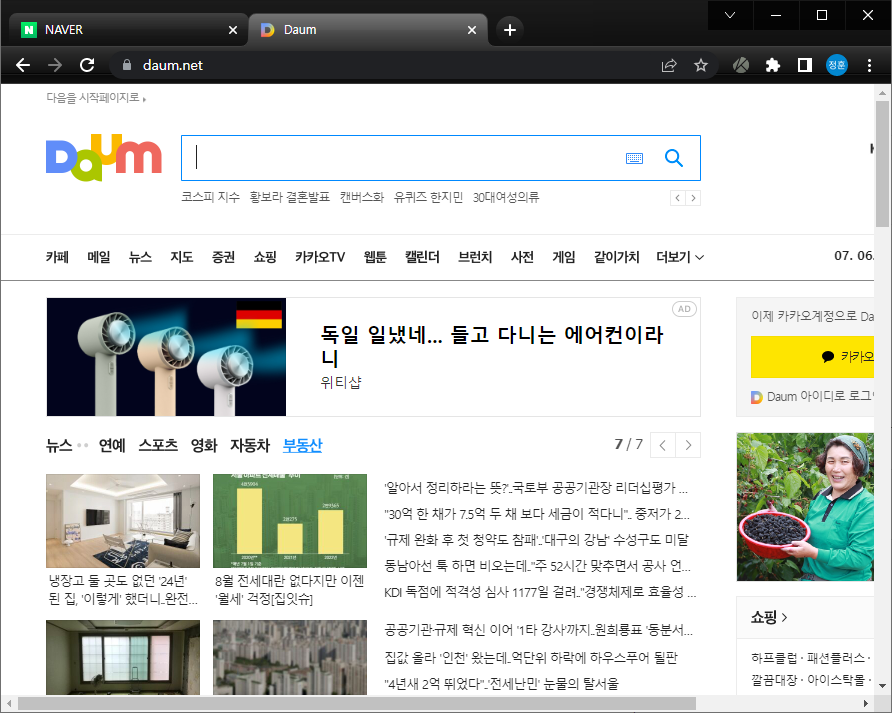Select the 연예 news tab
This screenshot has width=892, height=713.
click(x=112, y=445)
